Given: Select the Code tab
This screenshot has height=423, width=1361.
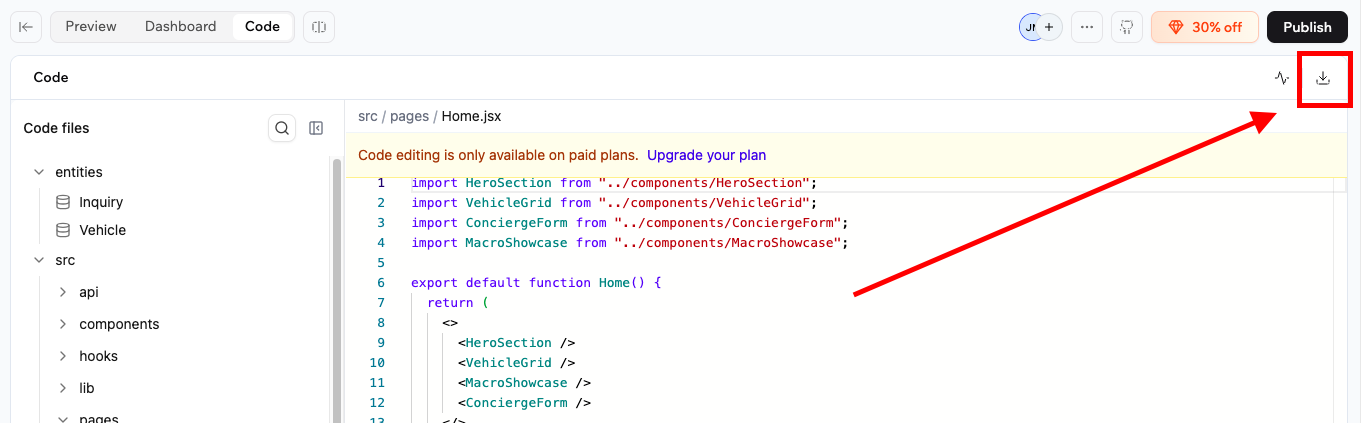Looking at the screenshot, I should [x=262, y=27].
